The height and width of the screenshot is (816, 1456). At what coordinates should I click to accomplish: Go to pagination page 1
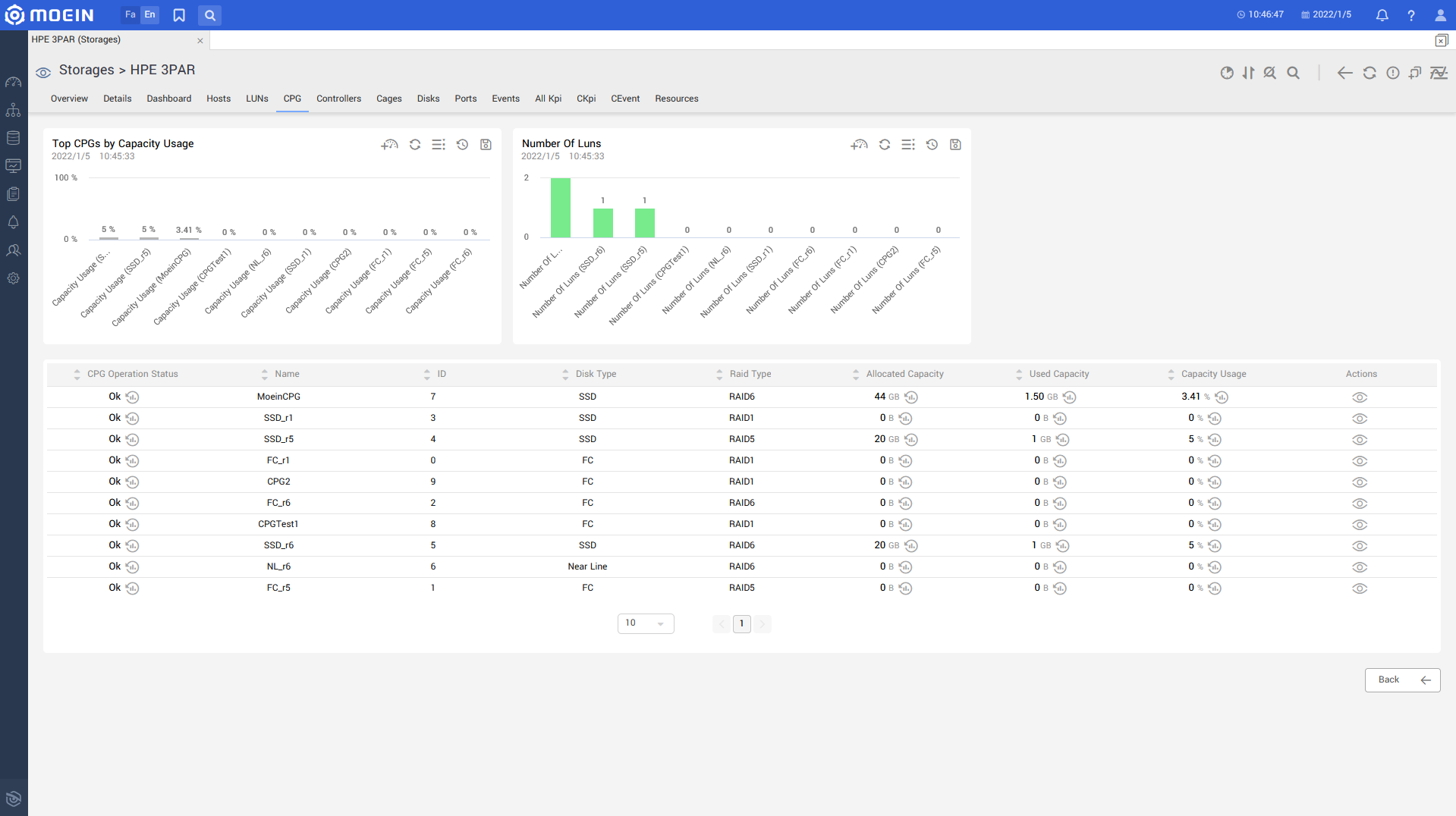click(x=742, y=623)
